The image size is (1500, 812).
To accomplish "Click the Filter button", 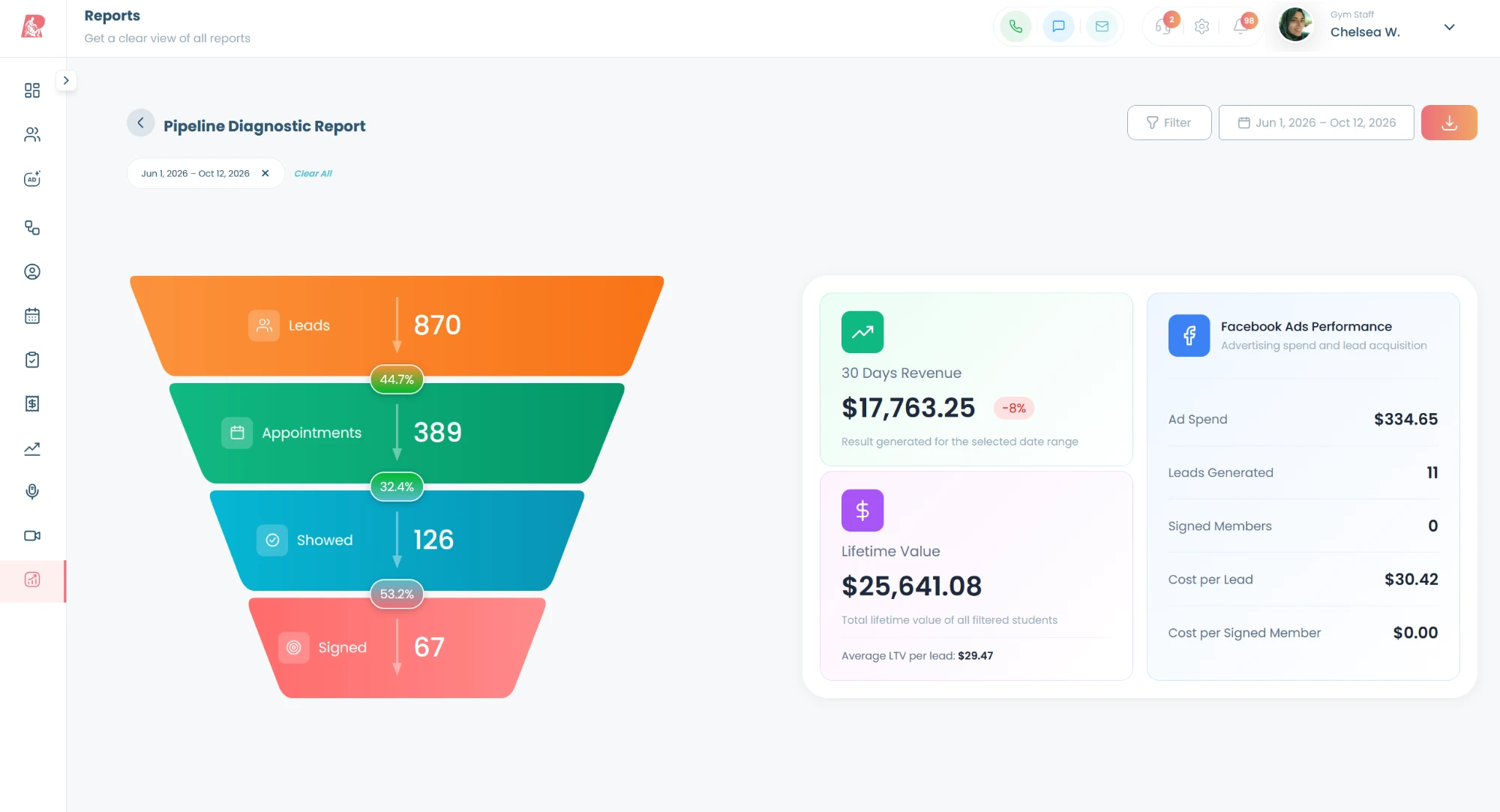I will click(x=1168, y=123).
